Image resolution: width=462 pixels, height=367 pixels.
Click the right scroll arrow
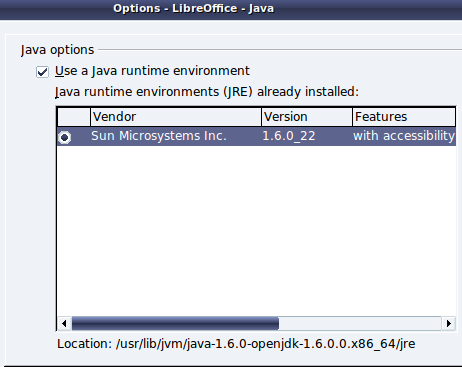point(449,323)
